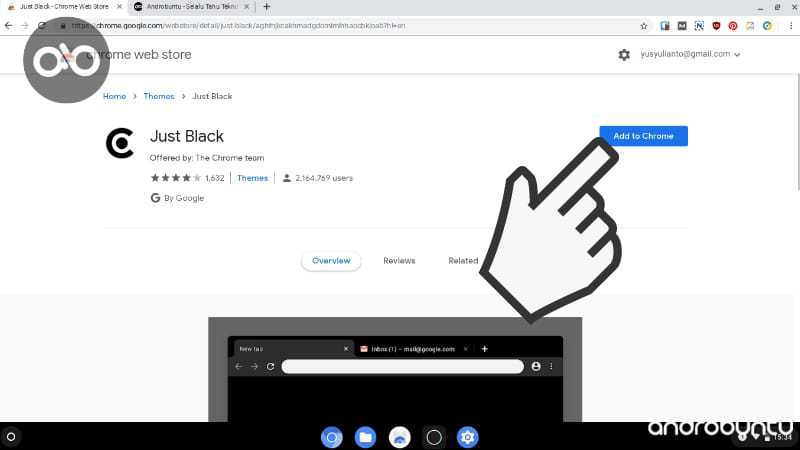Click the red uBlock shield extension icon
The width and height of the screenshot is (800, 450).
(716, 26)
